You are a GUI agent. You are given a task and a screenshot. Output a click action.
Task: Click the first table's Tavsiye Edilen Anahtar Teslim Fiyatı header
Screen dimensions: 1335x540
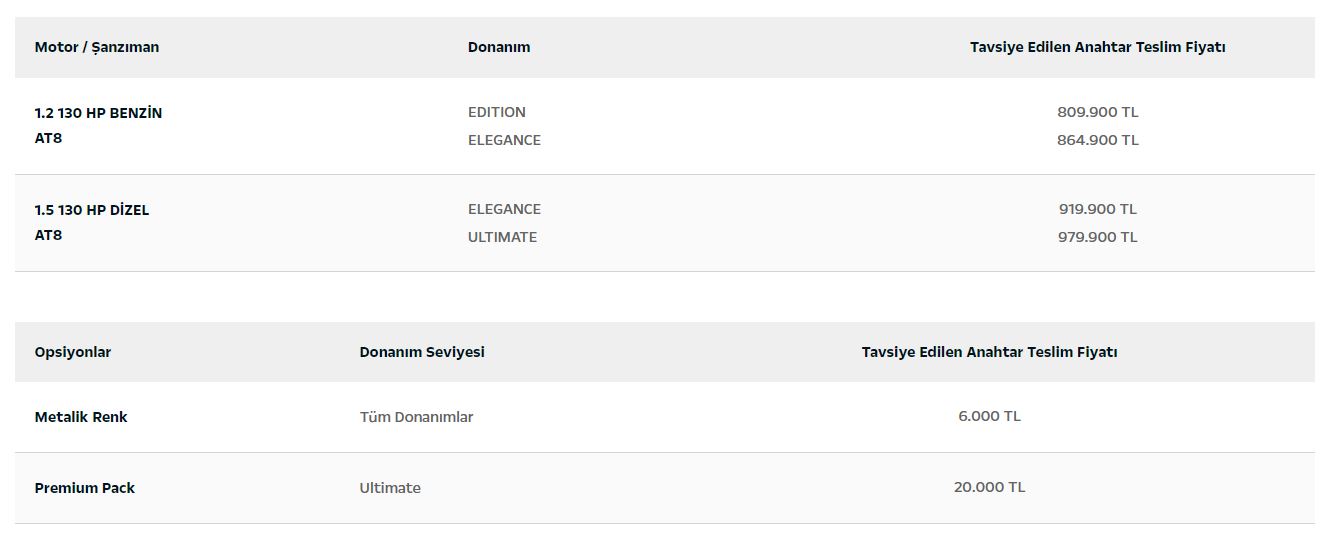(x=1098, y=47)
